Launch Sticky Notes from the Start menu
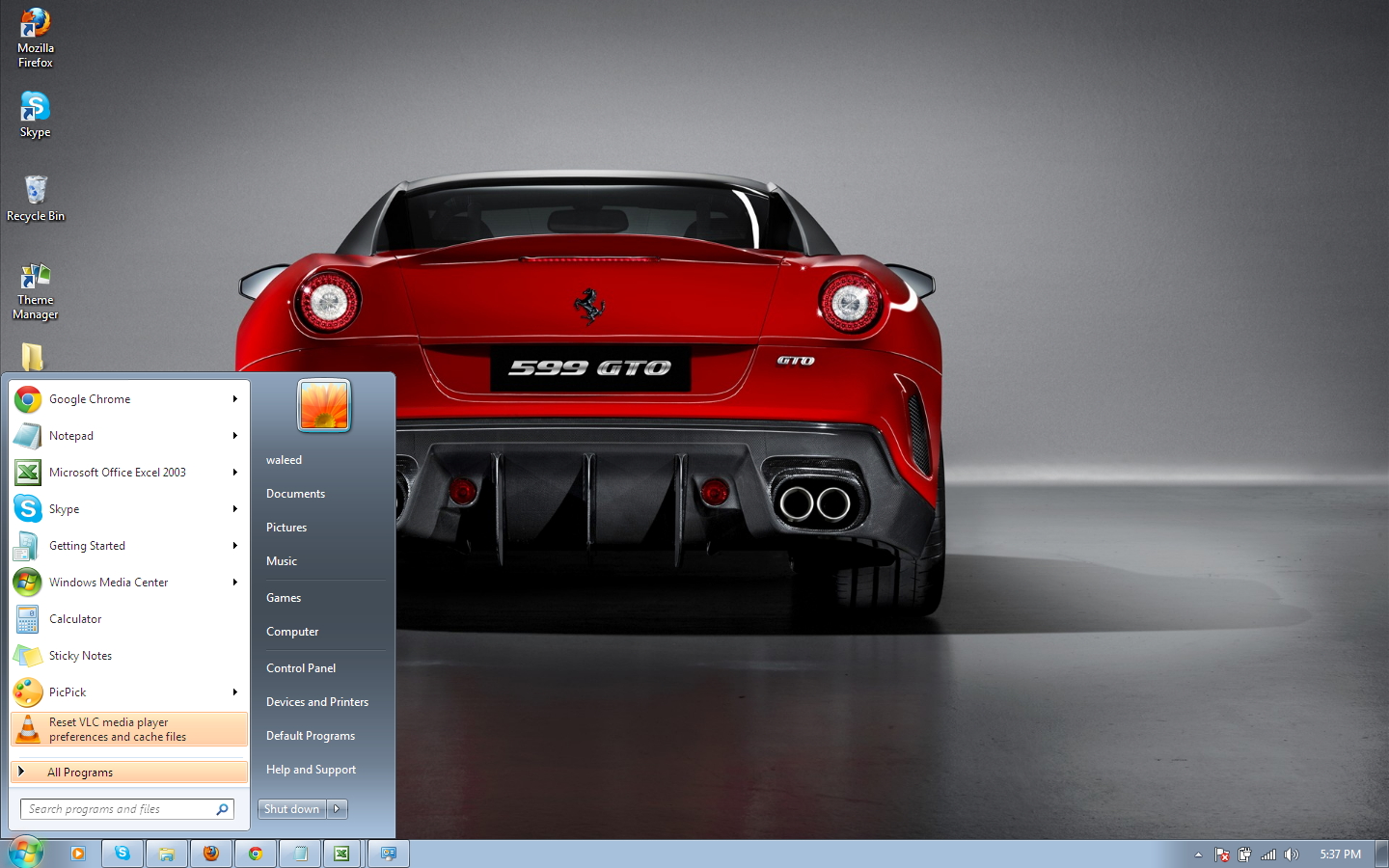1389x868 pixels. coord(79,655)
